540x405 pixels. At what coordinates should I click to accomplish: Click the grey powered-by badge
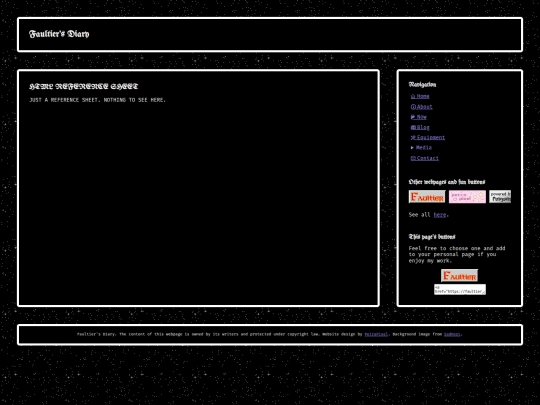pyautogui.click(x=500, y=197)
